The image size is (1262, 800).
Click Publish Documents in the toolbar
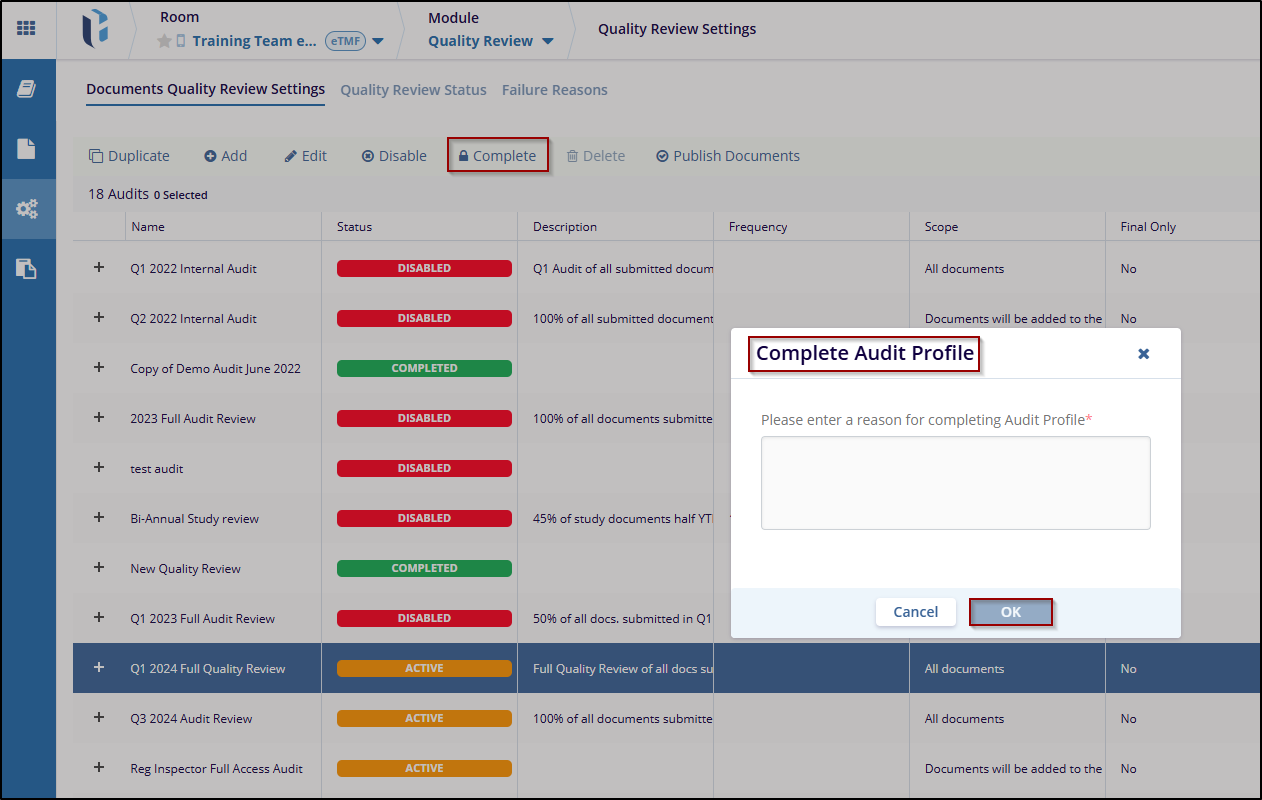(727, 156)
